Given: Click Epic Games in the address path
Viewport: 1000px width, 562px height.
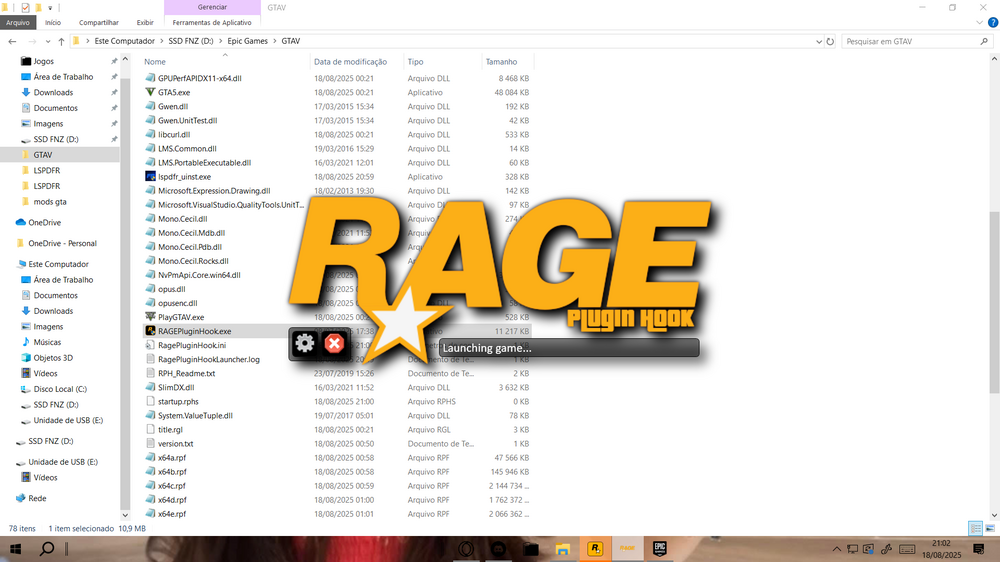Looking at the screenshot, I should [247, 41].
